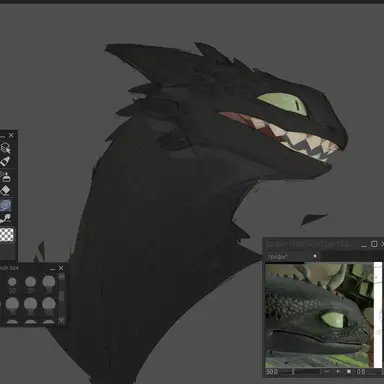
Task: Minimize the Brush Size panel
Action: [52, 268]
